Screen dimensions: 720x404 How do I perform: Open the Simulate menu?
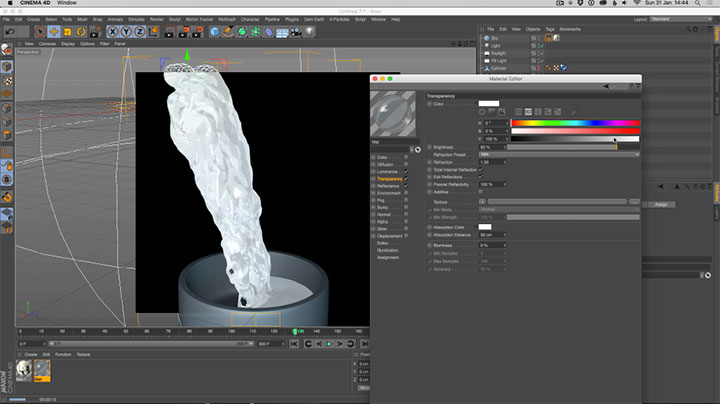point(136,19)
